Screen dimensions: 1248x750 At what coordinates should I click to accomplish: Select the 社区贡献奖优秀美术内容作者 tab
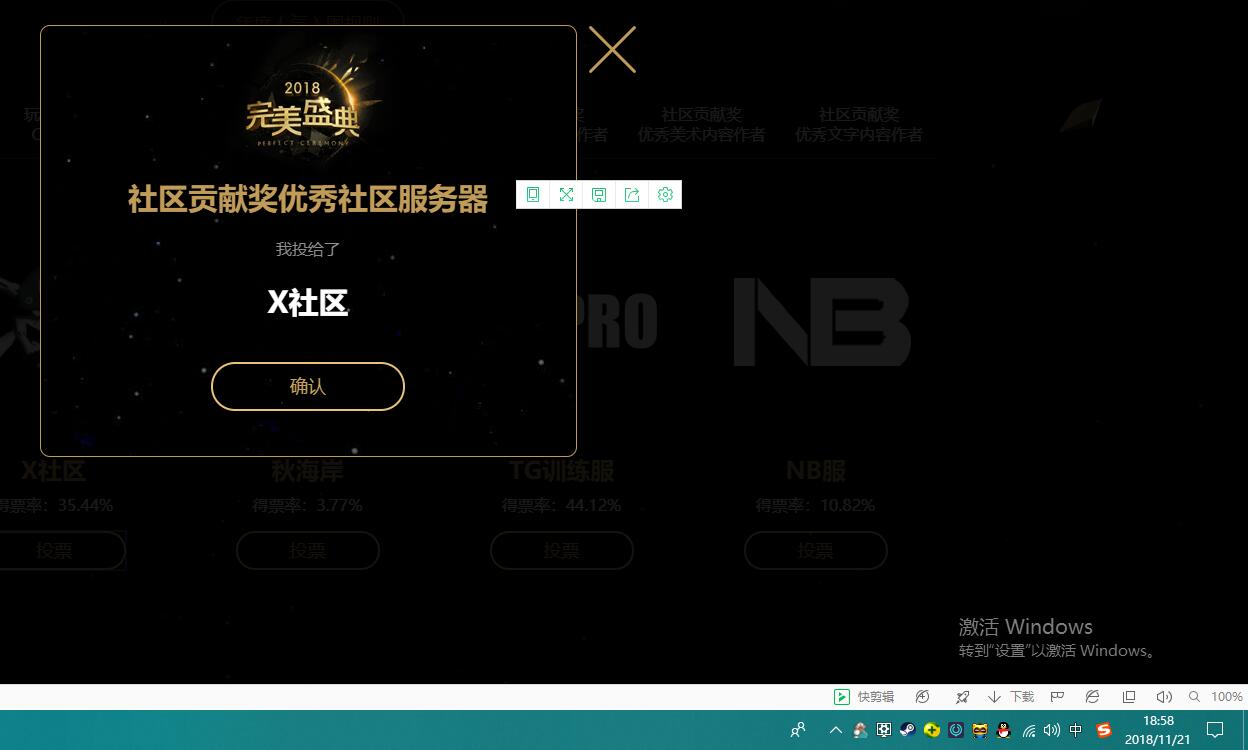(x=701, y=124)
